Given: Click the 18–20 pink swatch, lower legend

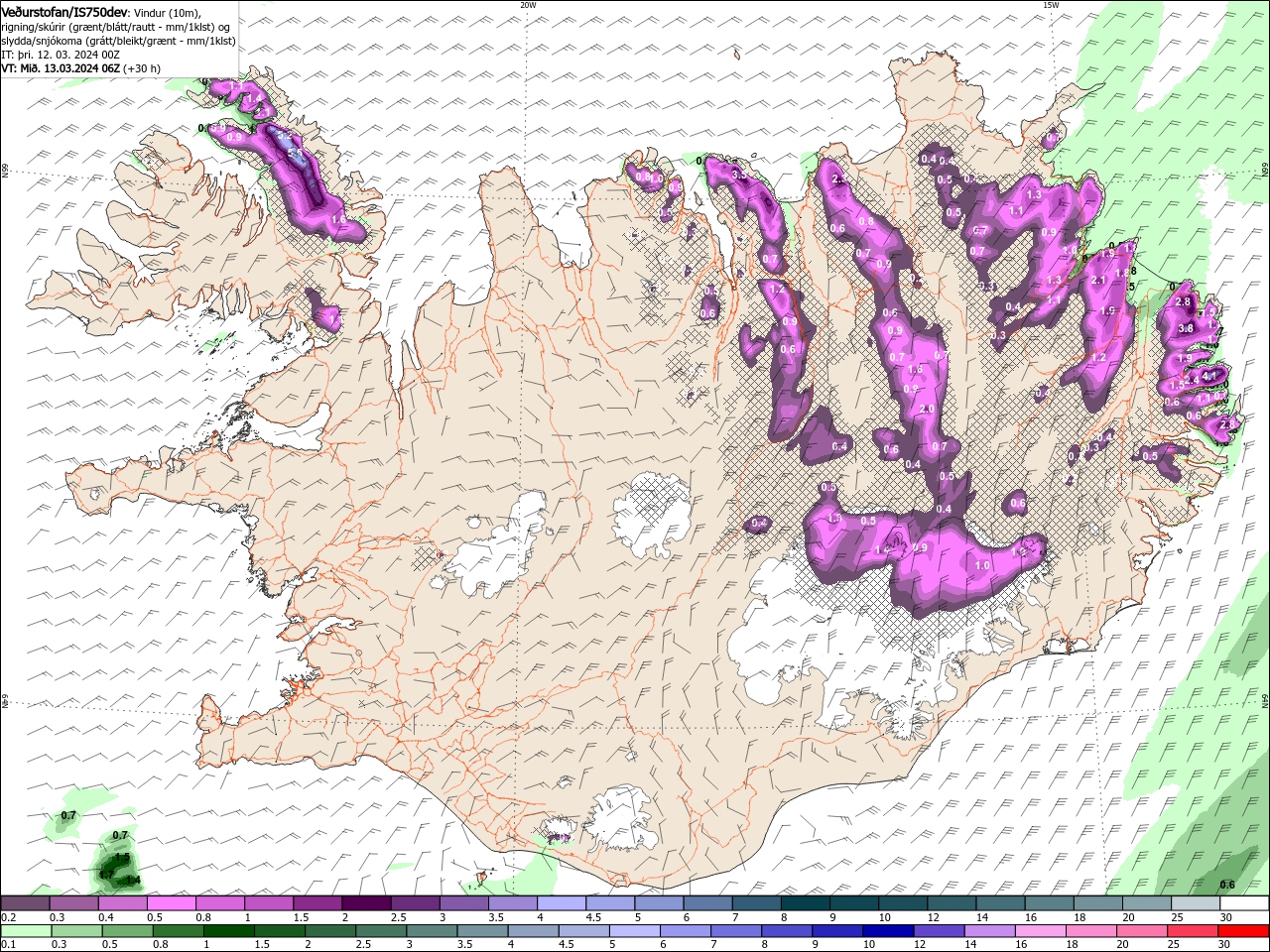Looking at the screenshot, I should (x=1090, y=931).
